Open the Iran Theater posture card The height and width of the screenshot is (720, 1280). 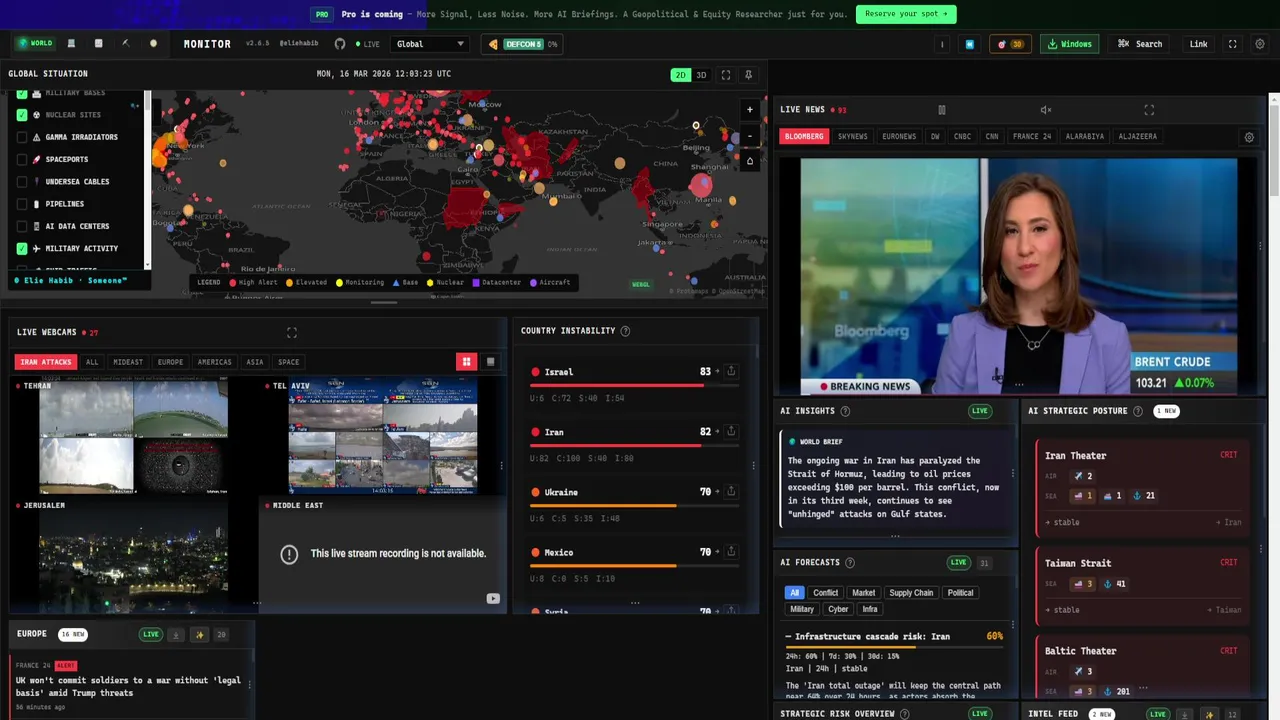tap(1142, 488)
